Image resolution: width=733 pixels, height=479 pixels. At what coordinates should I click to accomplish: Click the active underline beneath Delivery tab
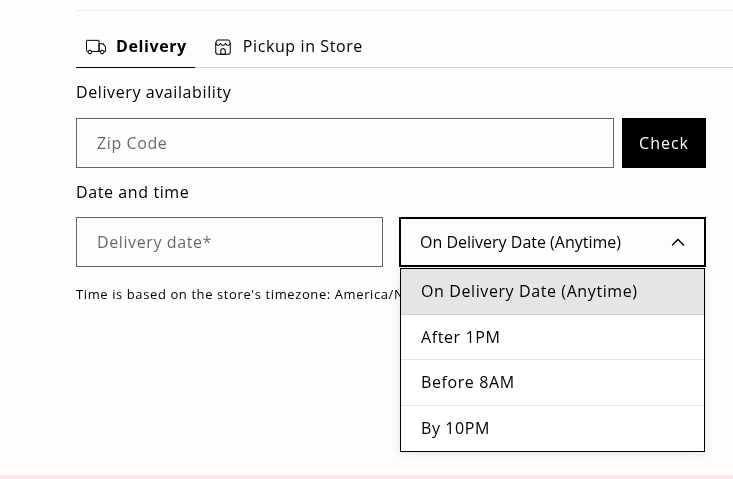tap(135, 67)
